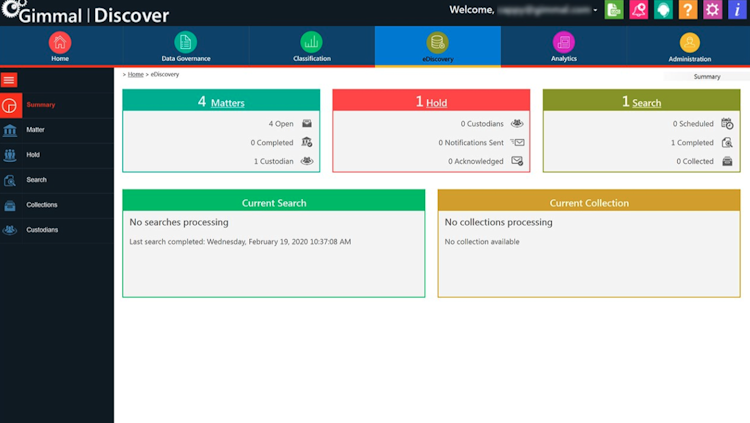Toggle the red hamburger sidebar menu
The width and height of the screenshot is (750, 423).
9,80
